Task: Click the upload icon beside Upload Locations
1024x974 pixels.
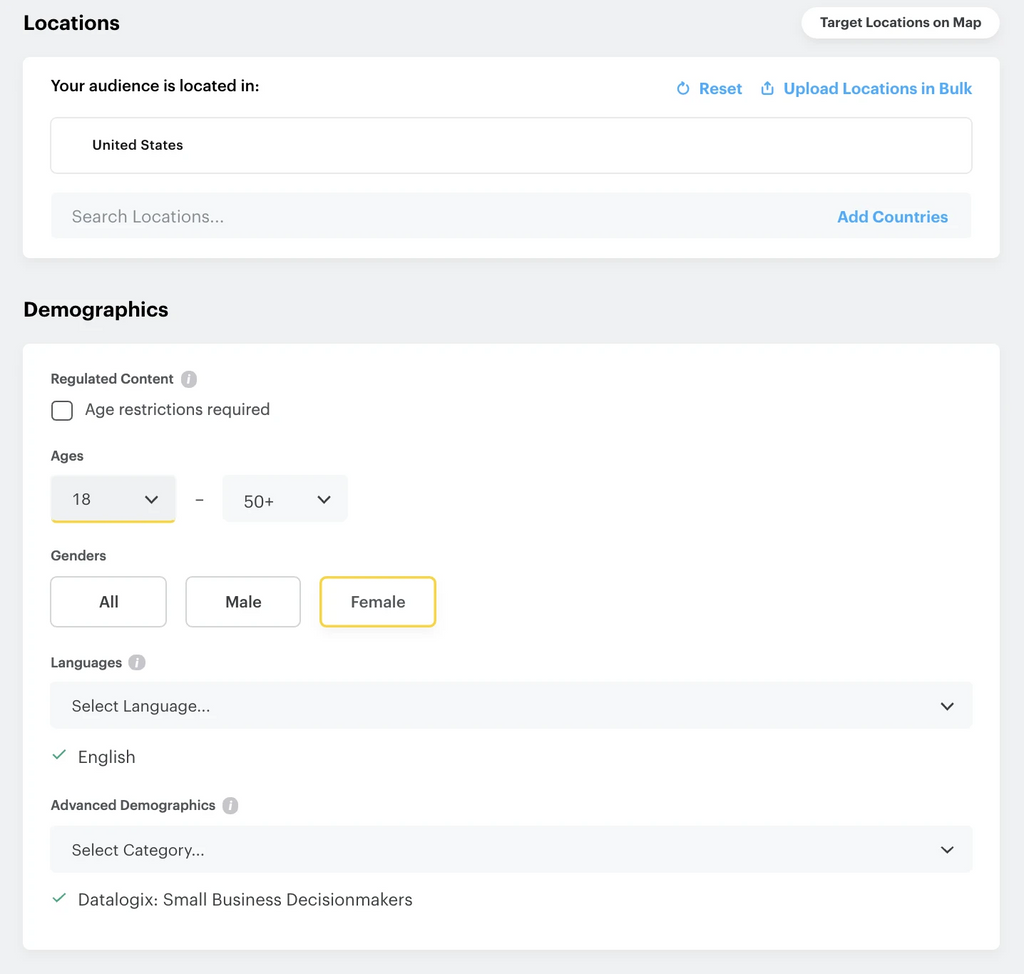Action: pyautogui.click(x=767, y=89)
